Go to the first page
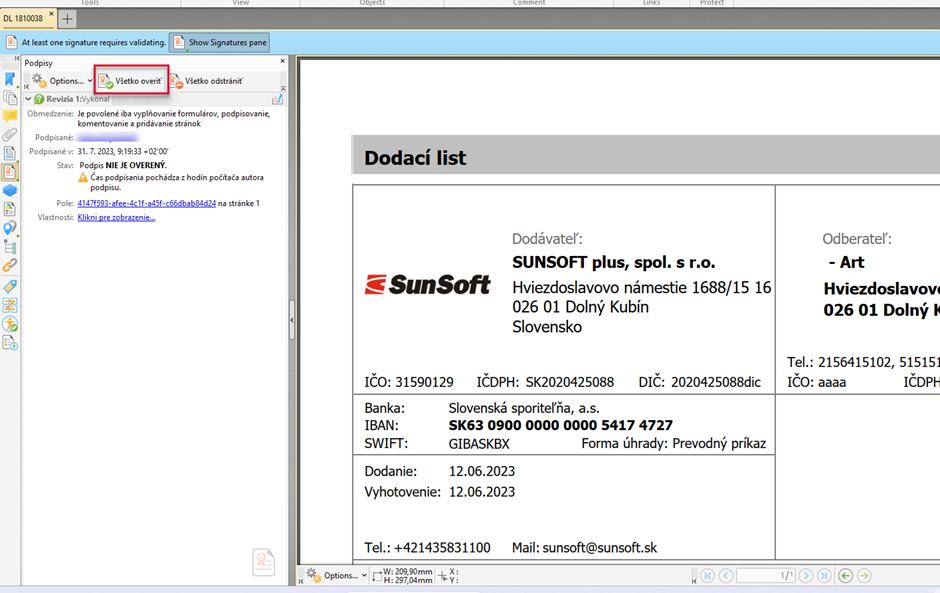This screenshot has height=593, width=940. 708,576
